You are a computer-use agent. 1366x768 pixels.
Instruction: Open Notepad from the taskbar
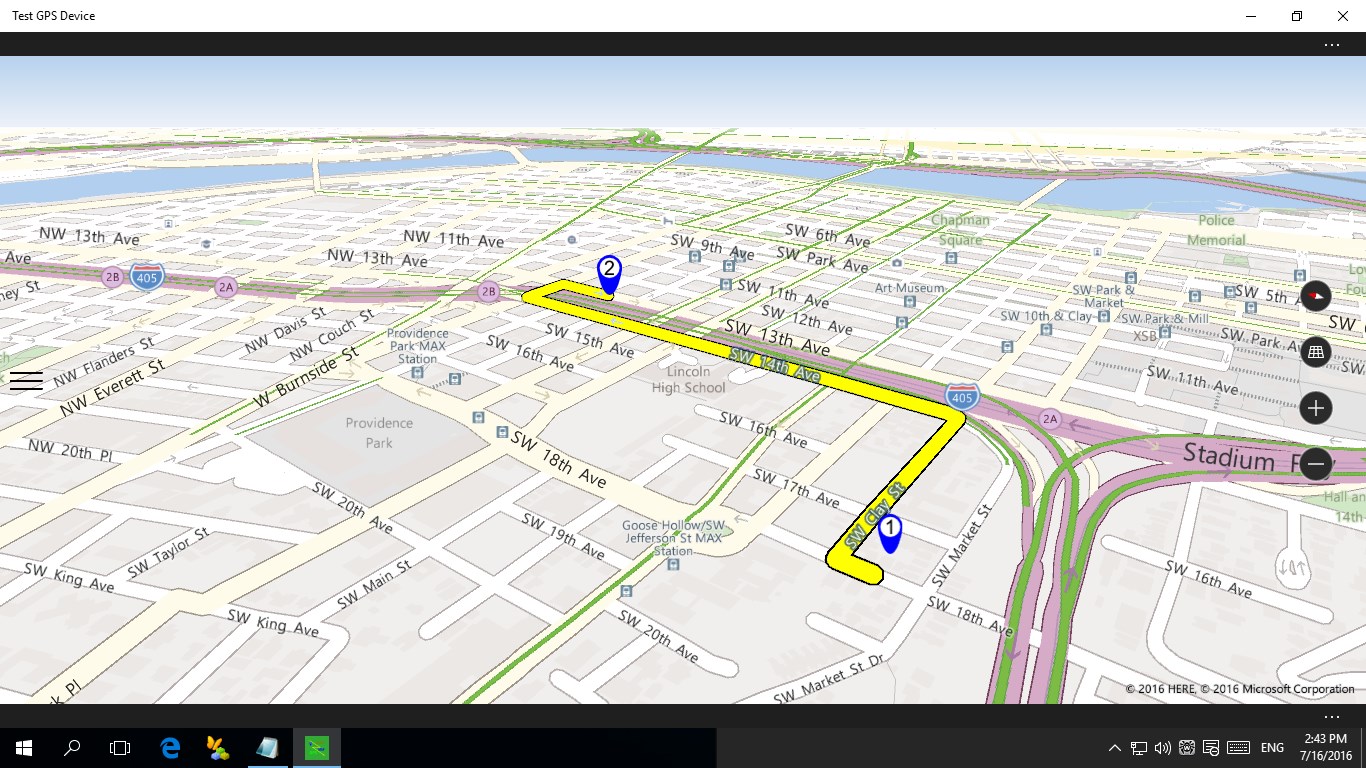tap(266, 747)
